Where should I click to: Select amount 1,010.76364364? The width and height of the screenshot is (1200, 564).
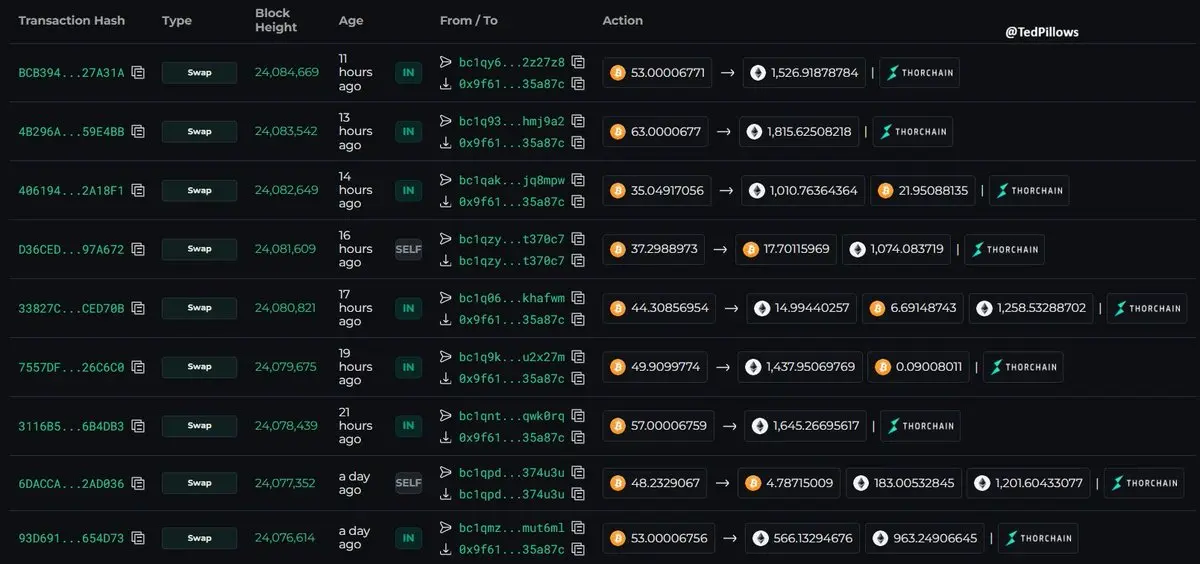point(813,191)
